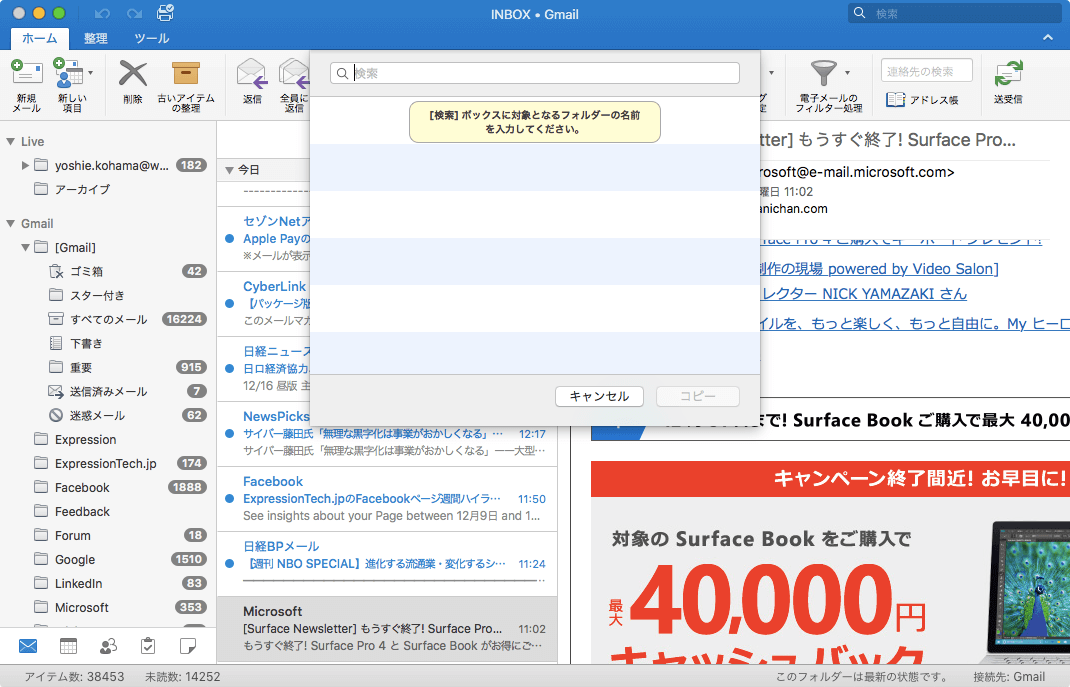Open the 制作の現場 powered by Video Salon link
Viewport: 1070px width, 687px height.
(880, 269)
